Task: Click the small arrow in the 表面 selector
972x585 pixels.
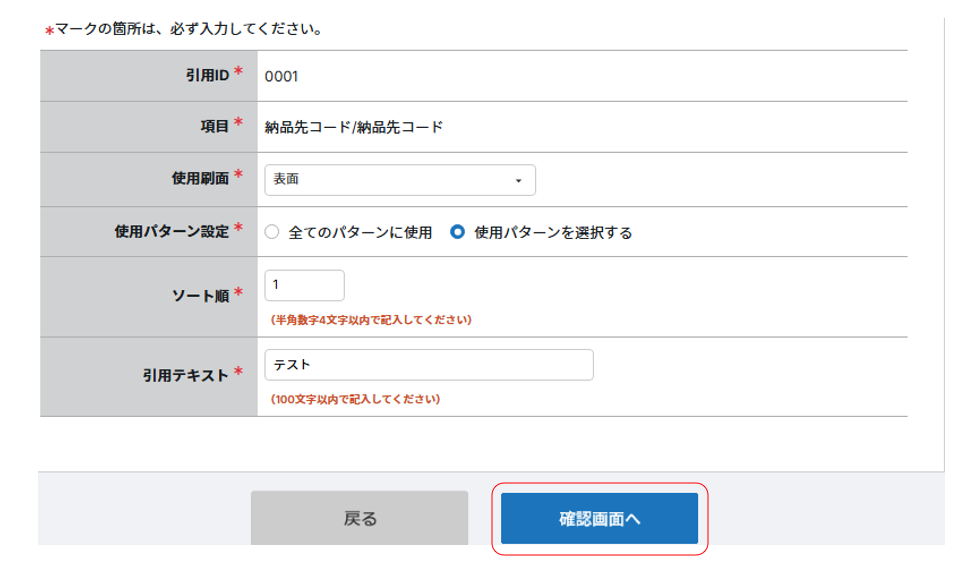Action: pyautogui.click(x=518, y=181)
